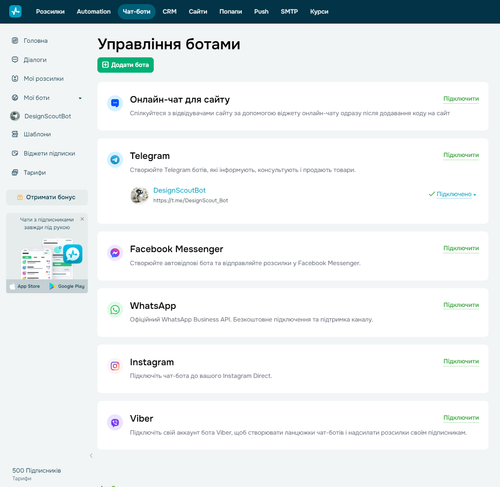Screen dimensions: 500x487
Task: Click the Instagram card heading
Action: click(152, 362)
